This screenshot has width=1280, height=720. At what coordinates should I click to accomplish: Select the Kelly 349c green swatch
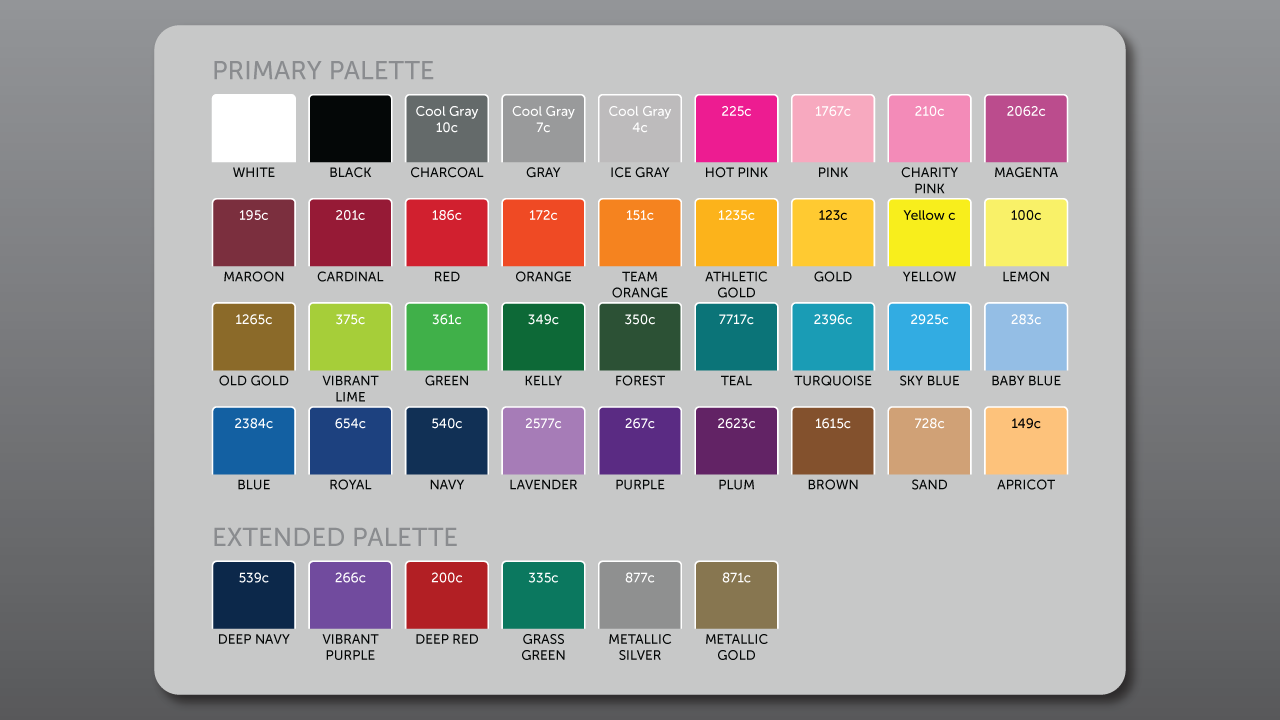coord(543,337)
